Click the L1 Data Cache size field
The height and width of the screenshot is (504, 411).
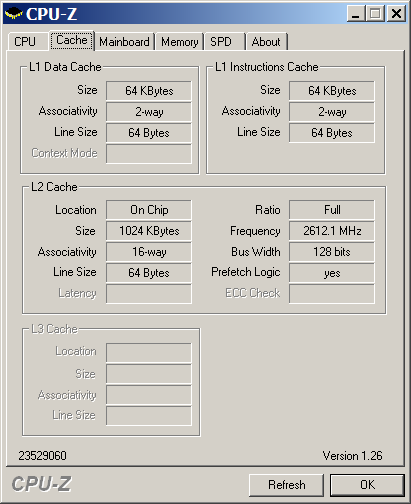click(x=149, y=91)
